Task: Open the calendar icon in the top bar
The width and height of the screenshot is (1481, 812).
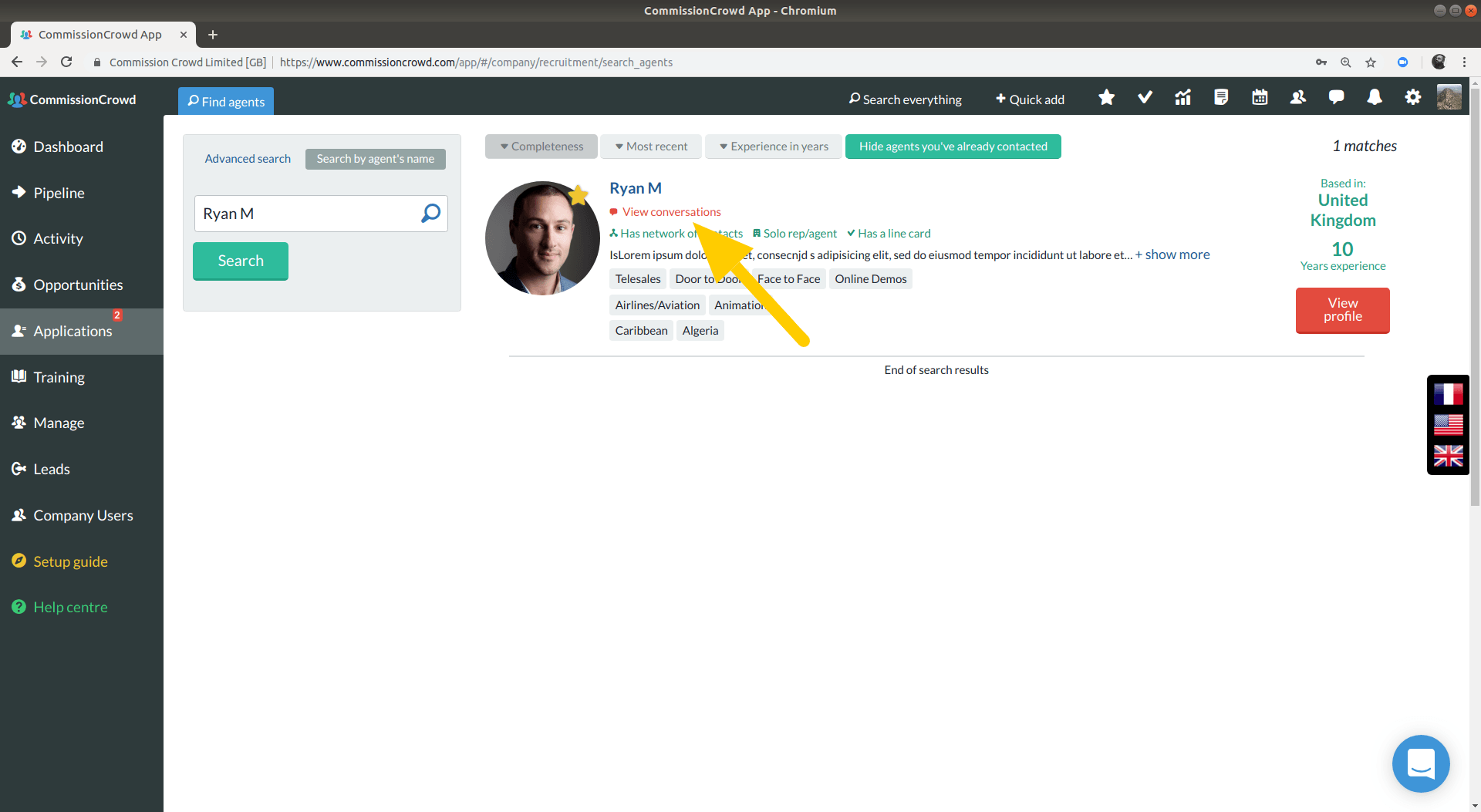Action: (1259, 97)
